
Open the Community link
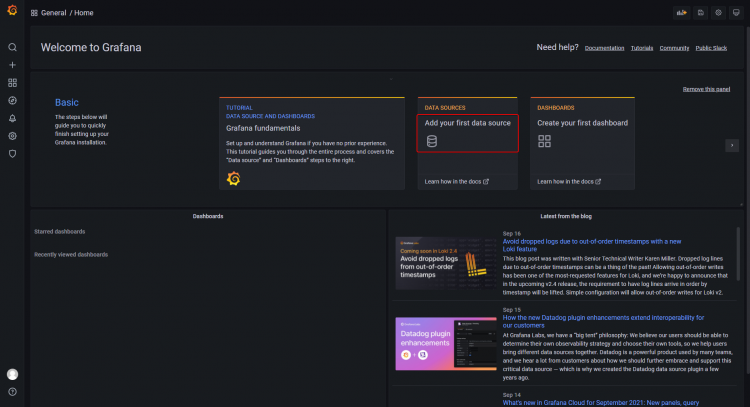click(674, 48)
